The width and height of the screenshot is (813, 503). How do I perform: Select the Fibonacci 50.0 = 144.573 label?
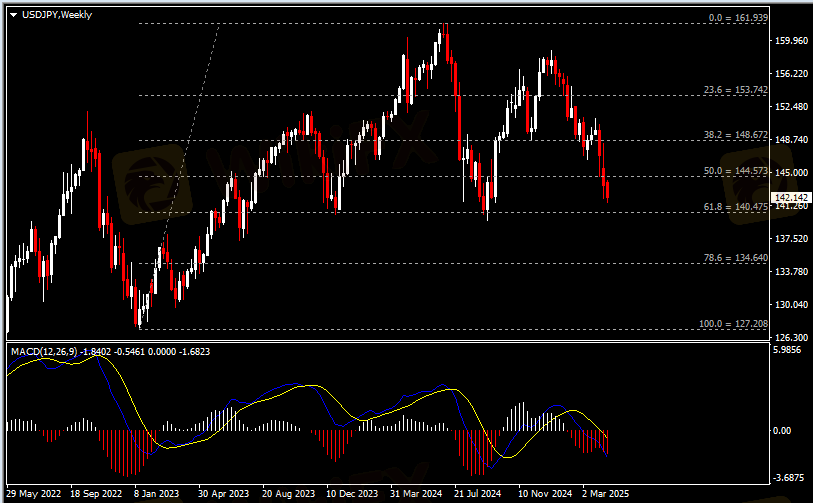tap(736, 171)
